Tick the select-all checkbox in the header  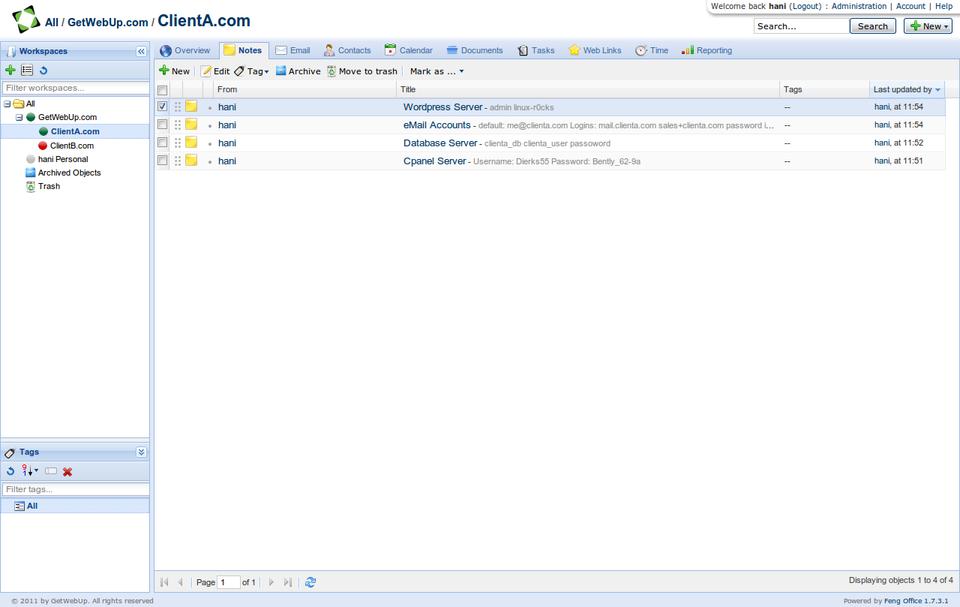(162, 90)
